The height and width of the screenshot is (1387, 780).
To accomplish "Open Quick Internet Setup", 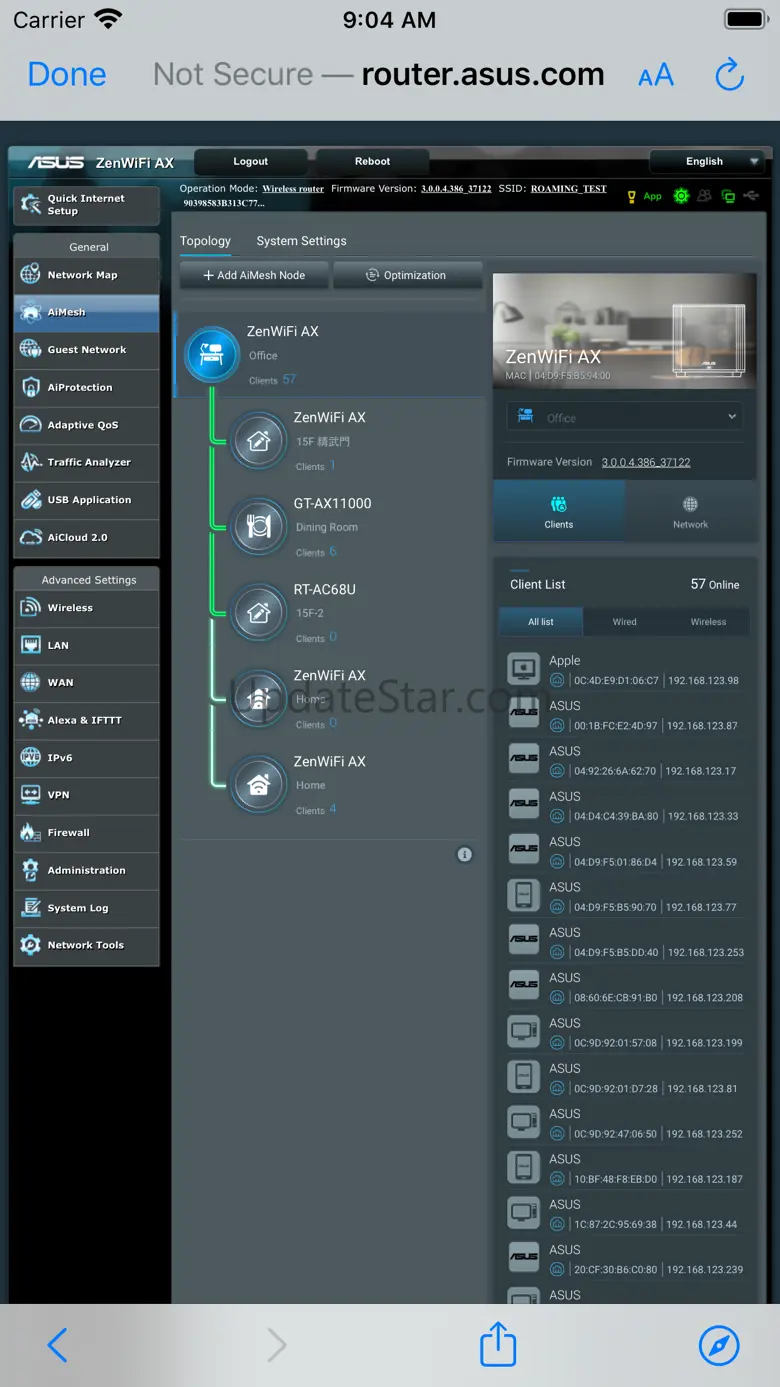I will 87,205.
